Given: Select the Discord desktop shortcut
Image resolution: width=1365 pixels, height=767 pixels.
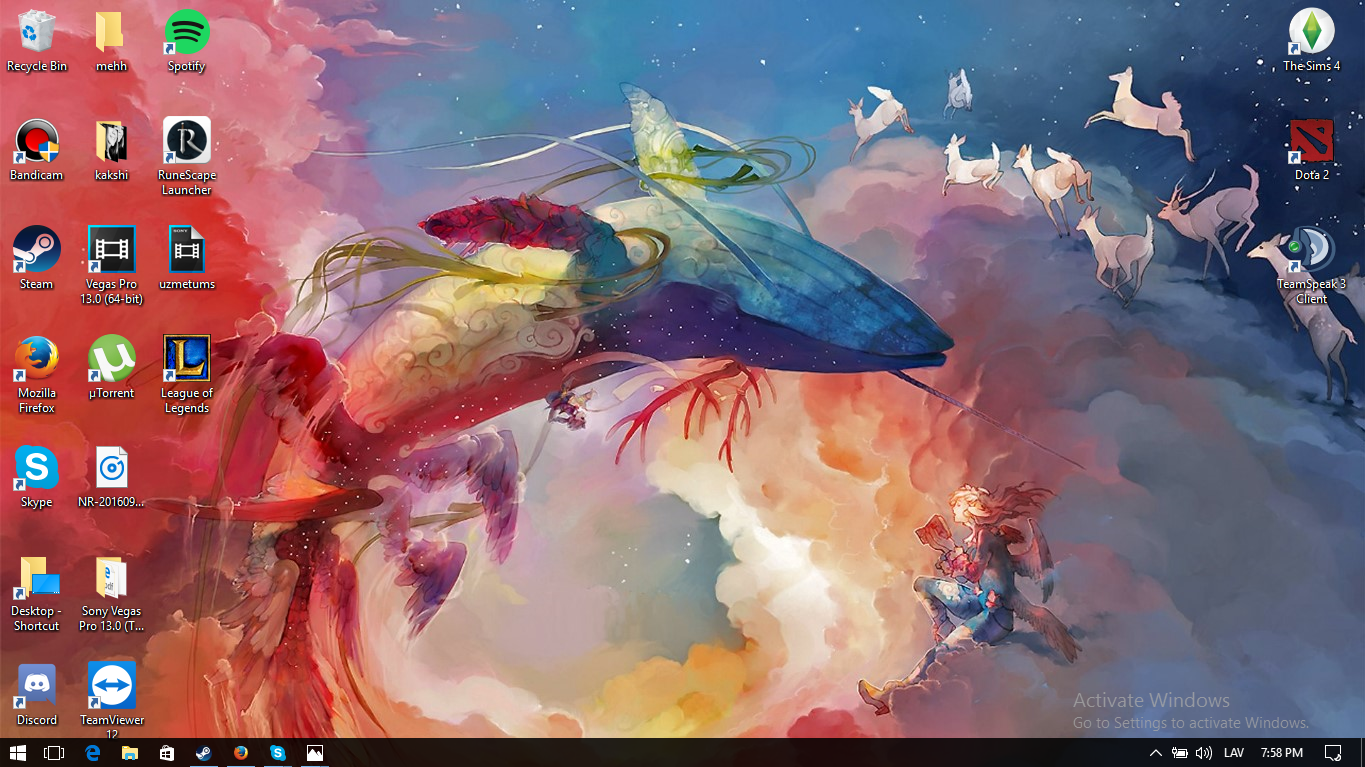Looking at the screenshot, I should 37,694.
